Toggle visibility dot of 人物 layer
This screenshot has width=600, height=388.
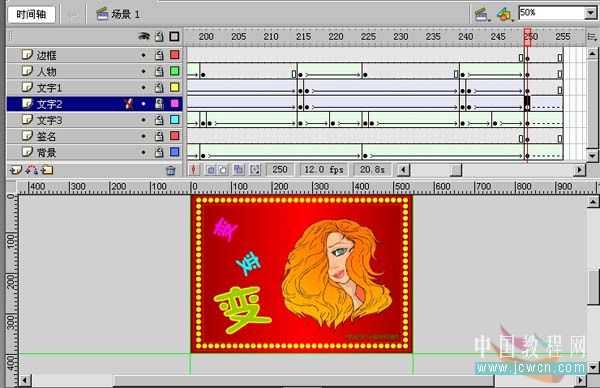pos(143,71)
